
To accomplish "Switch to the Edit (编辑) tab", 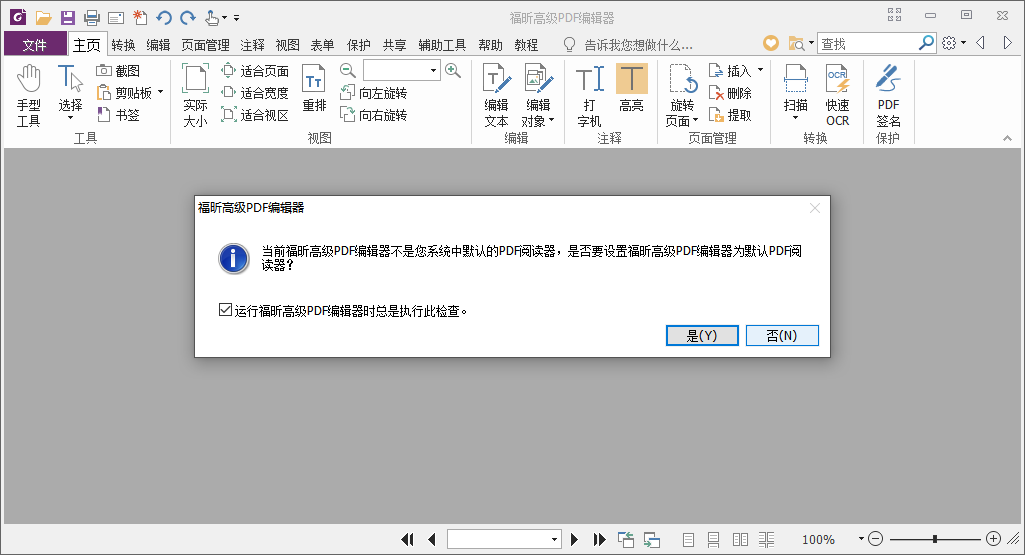I will click(158, 44).
